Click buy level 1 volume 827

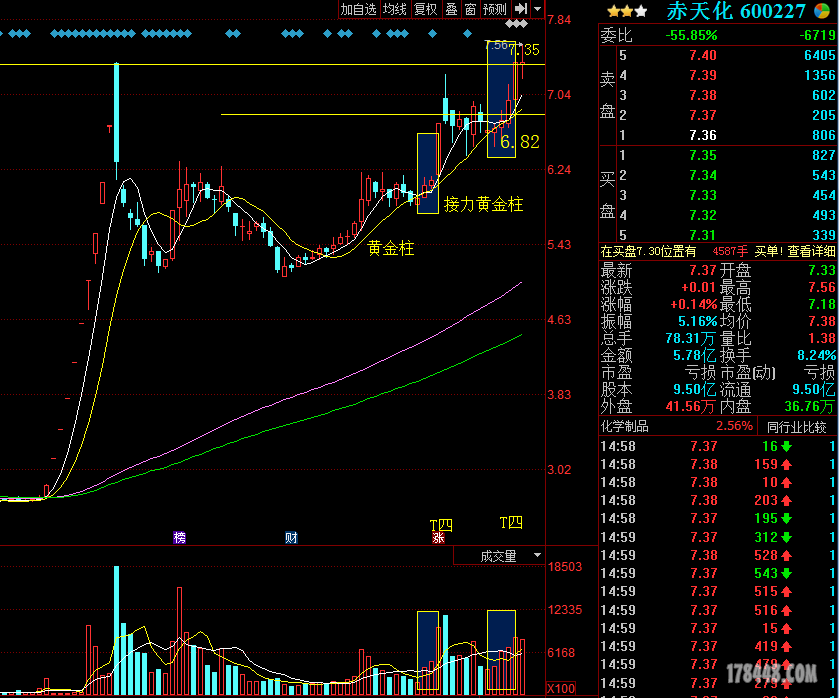pyautogui.click(x=823, y=155)
